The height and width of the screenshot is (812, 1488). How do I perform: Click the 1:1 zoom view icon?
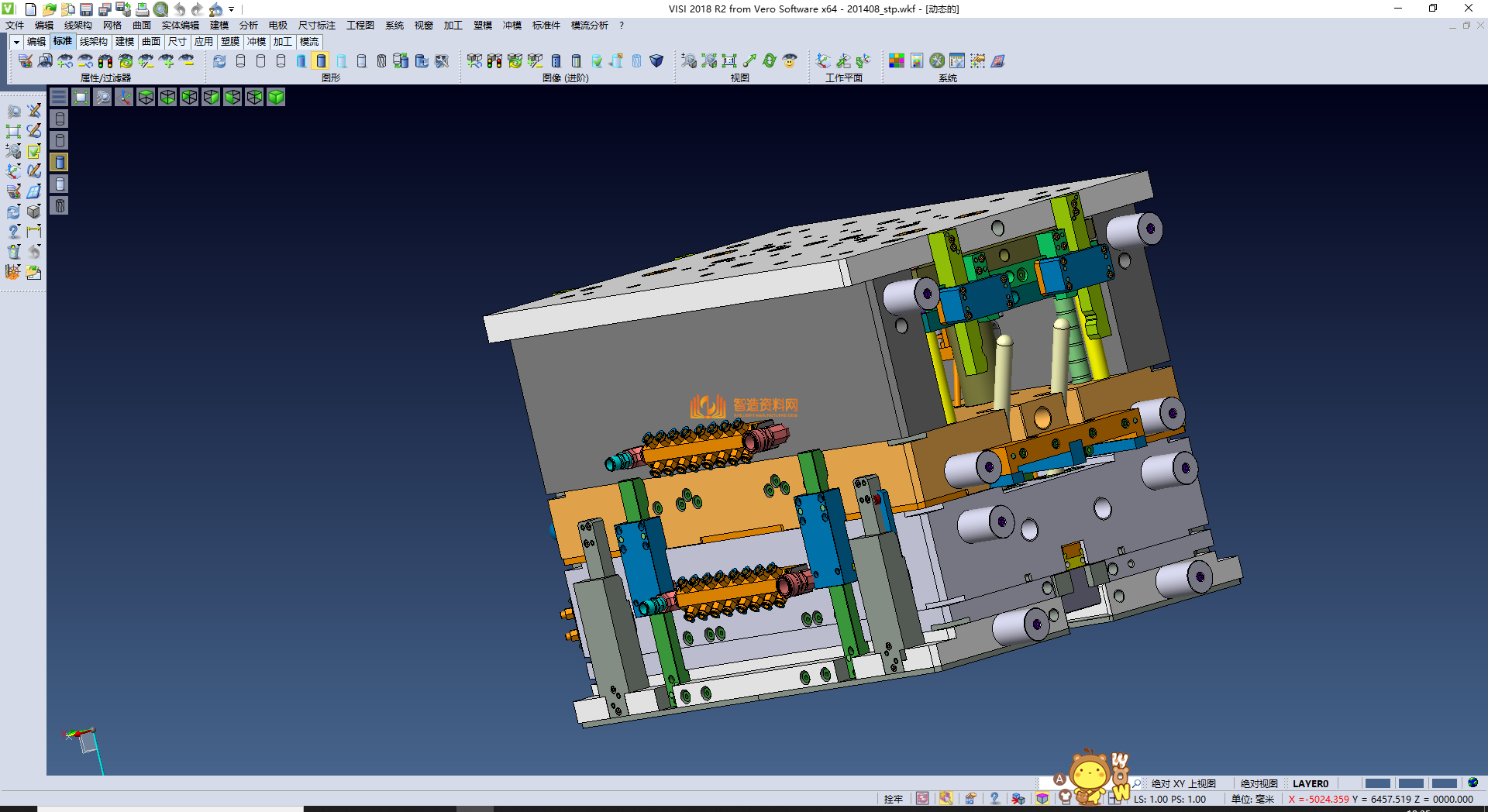[x=728, y=61]
